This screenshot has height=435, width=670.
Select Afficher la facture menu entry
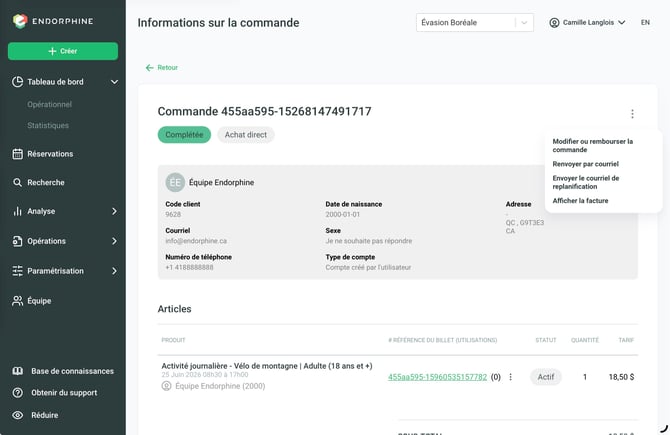click(x=580, y=200)
